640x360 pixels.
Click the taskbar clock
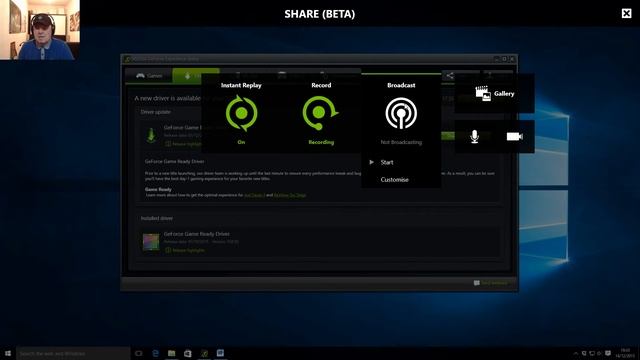[624, 353]
